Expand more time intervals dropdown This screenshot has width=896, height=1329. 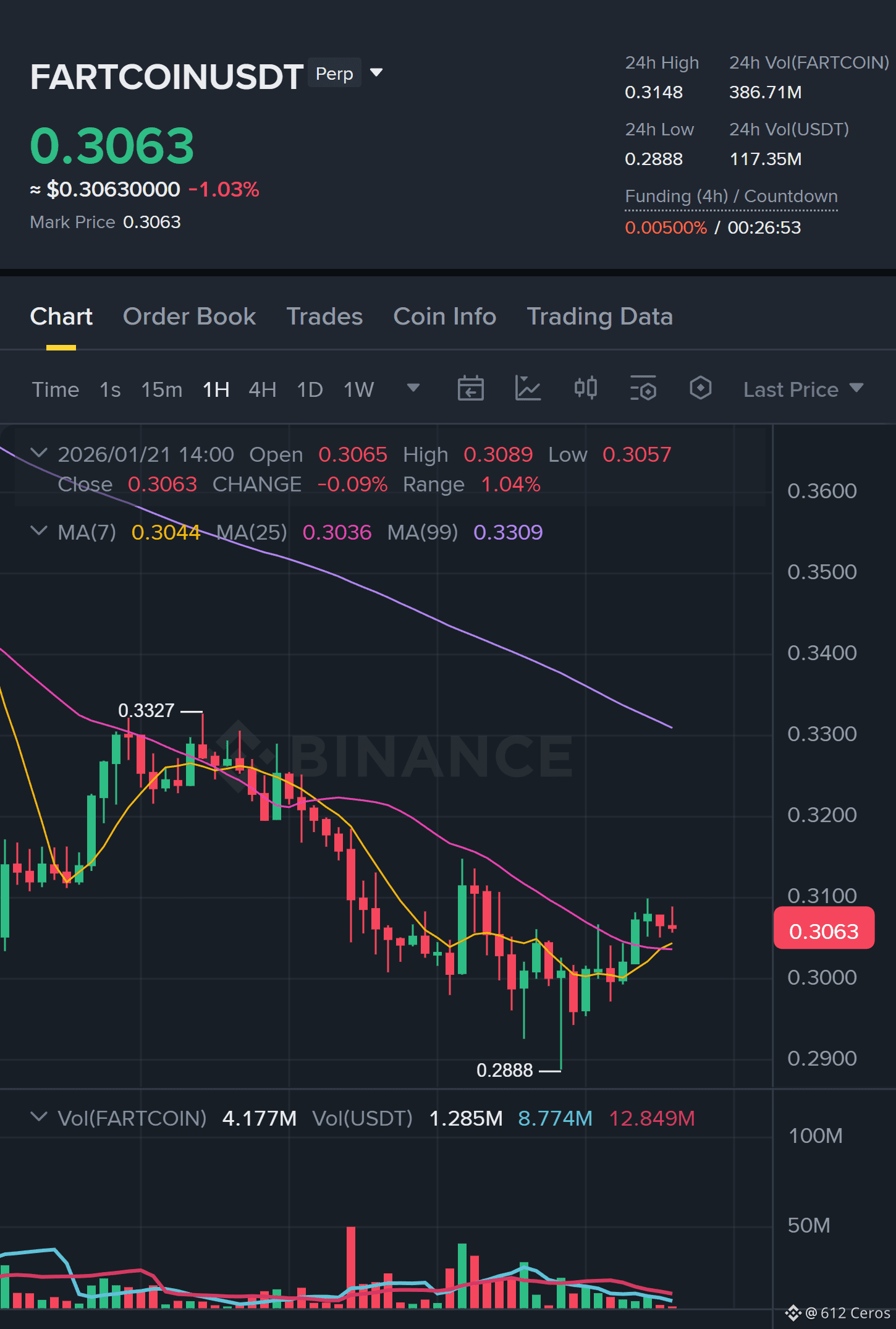pos(413,388)
